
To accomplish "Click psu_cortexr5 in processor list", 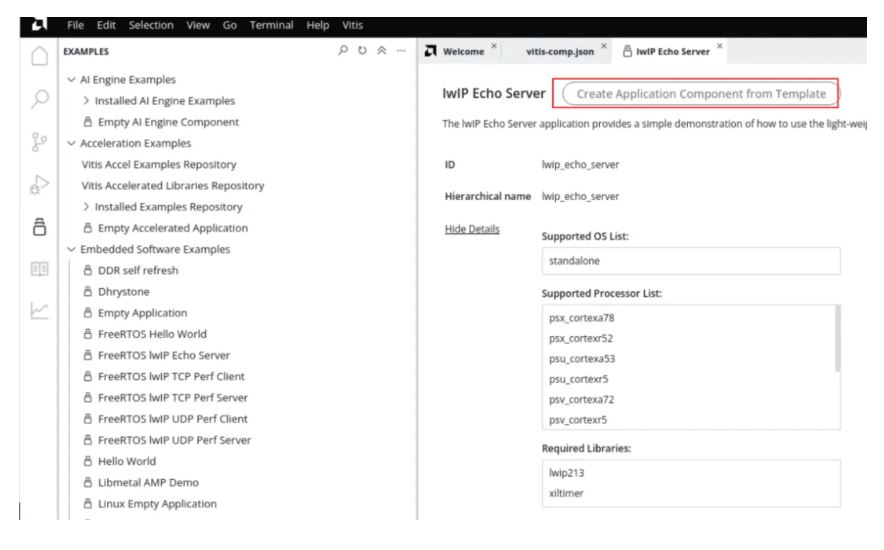I will pos(578,379).
